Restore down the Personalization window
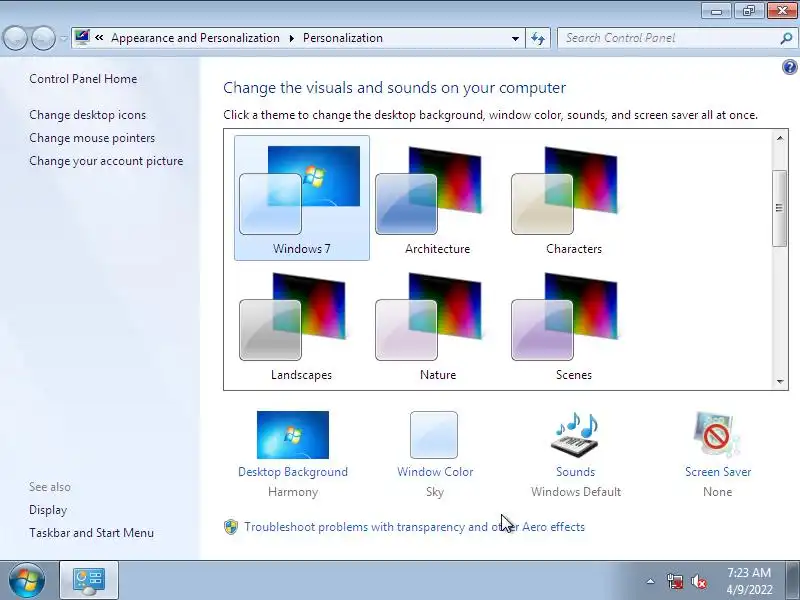 point(749,11)
